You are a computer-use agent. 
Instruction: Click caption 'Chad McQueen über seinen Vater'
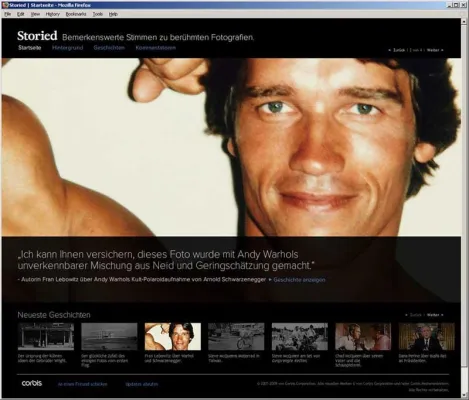click(x=359, y=361)
